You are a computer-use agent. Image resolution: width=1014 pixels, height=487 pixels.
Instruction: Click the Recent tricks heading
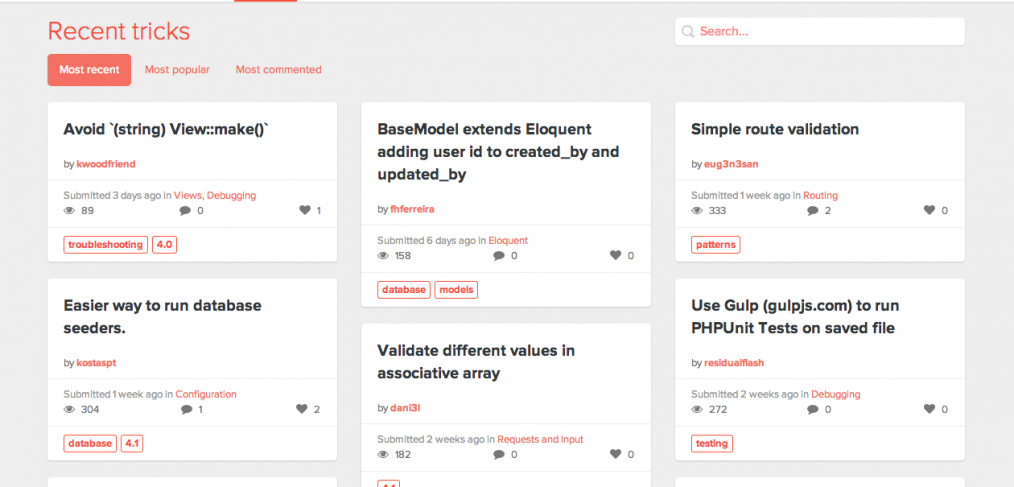pos(119,32)
